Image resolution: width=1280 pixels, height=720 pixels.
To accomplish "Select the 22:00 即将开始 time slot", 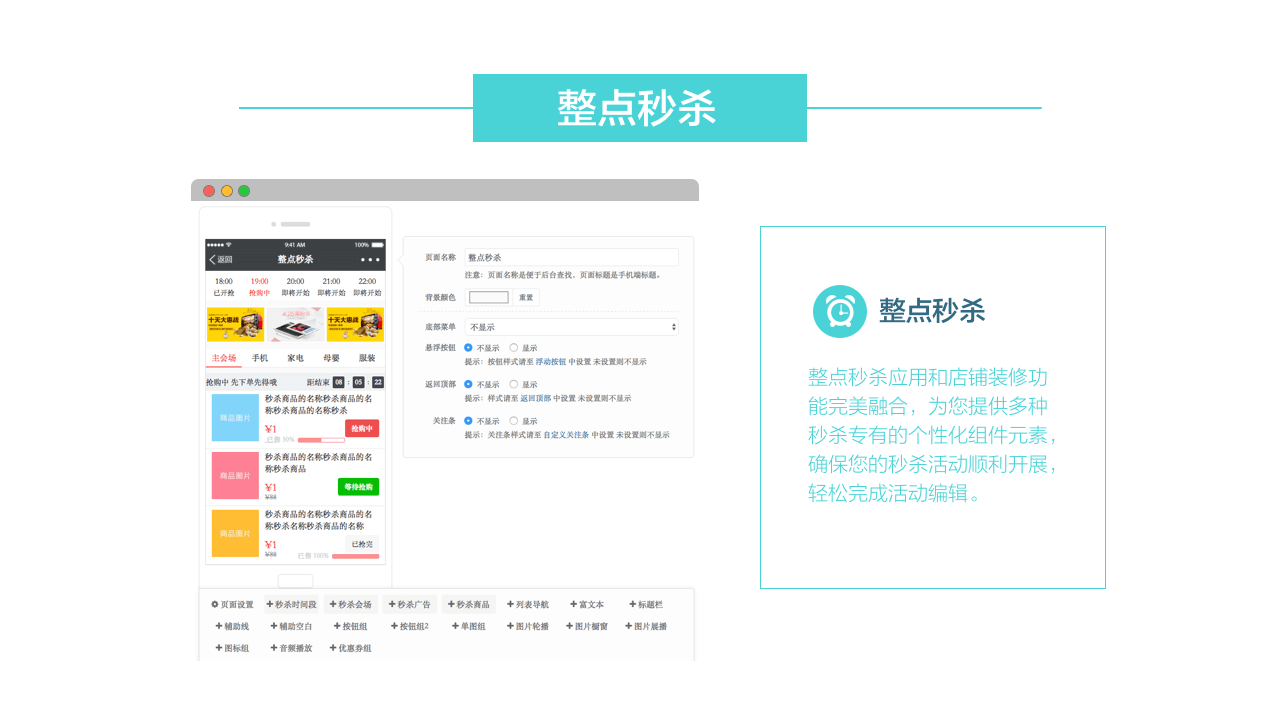I will tap(367, 287).
